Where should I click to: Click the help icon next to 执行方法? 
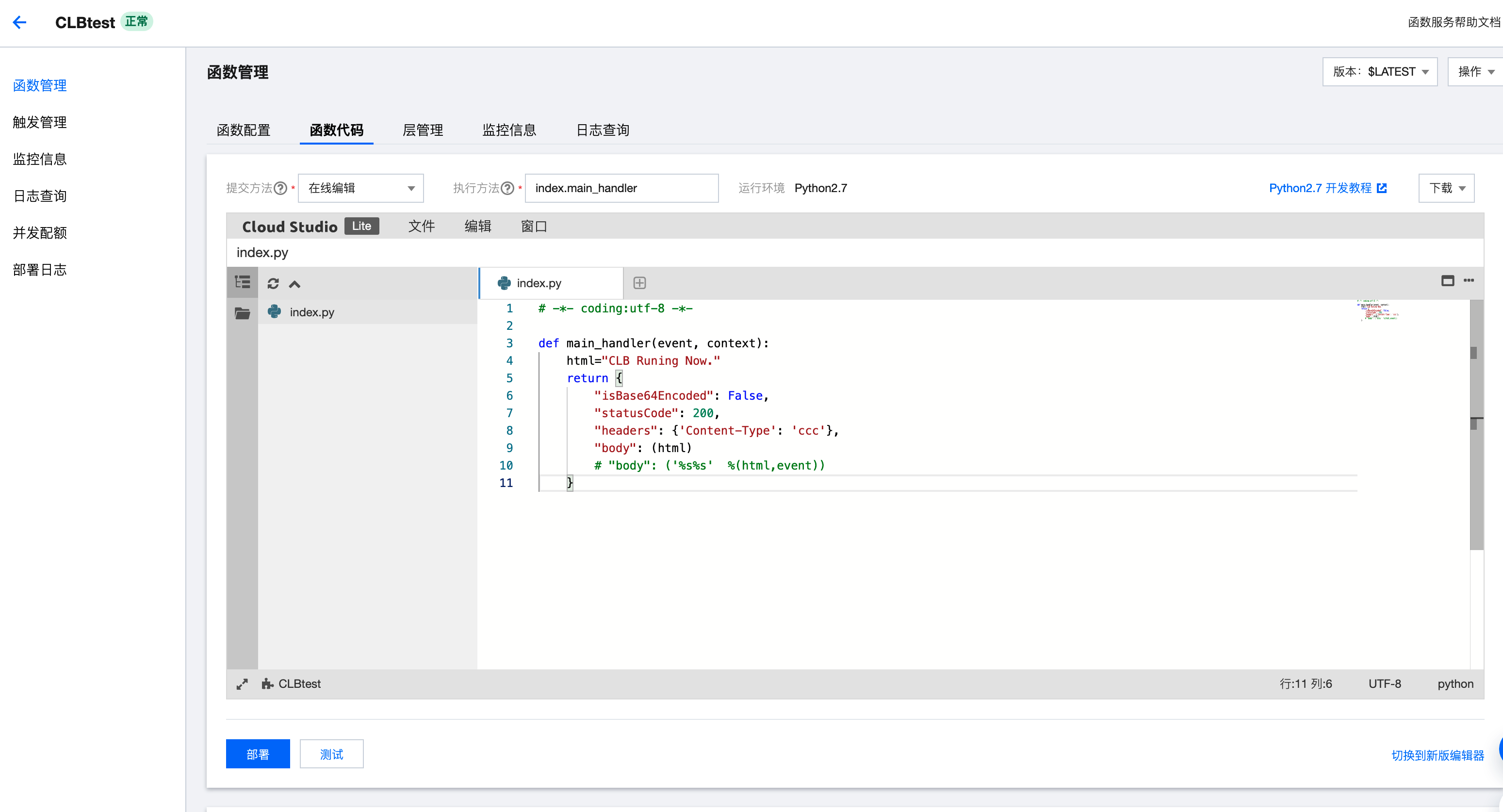pos(507,188)
